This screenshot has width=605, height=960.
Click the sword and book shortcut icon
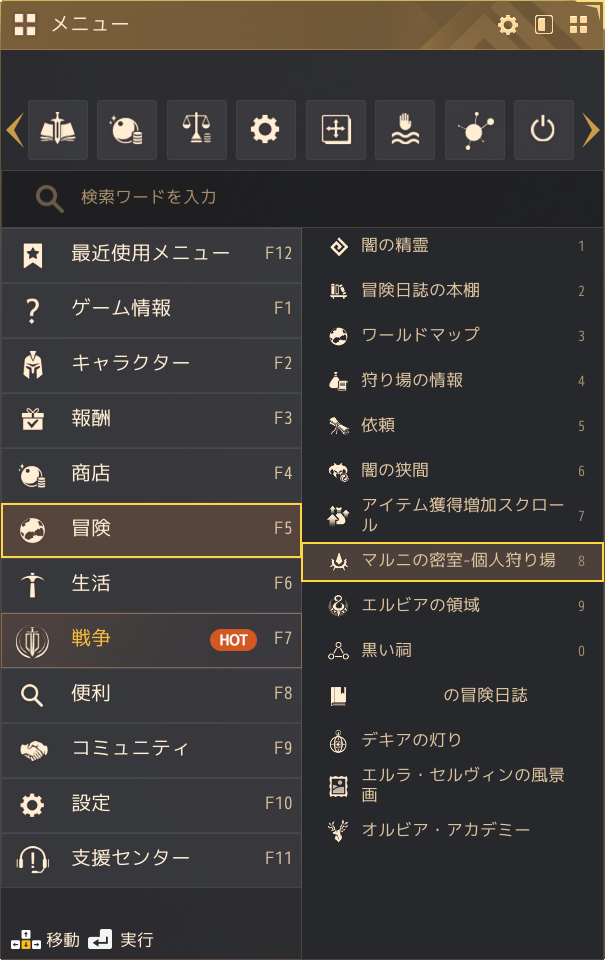[x=58, y=130]
